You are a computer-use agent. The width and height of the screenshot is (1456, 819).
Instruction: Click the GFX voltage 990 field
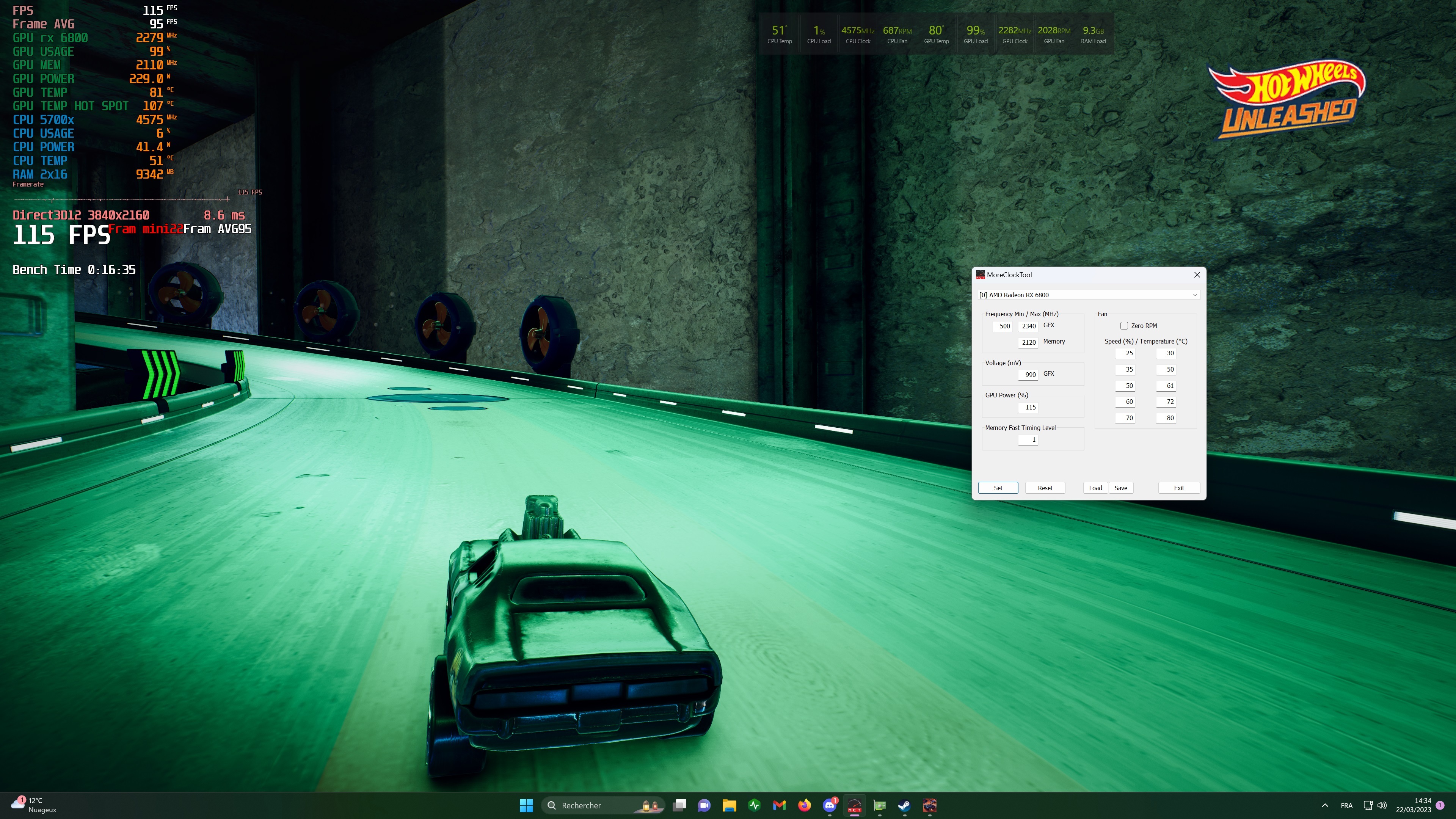[1029, 374]
